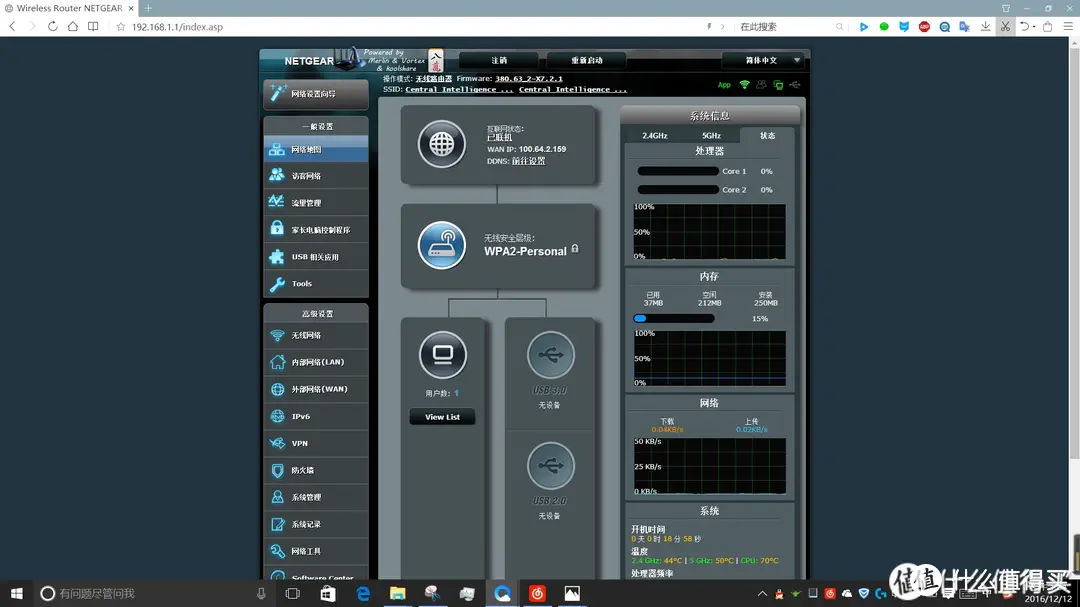
Task: Open 外部网络(WAN) settings
Action: pos(315,389)
